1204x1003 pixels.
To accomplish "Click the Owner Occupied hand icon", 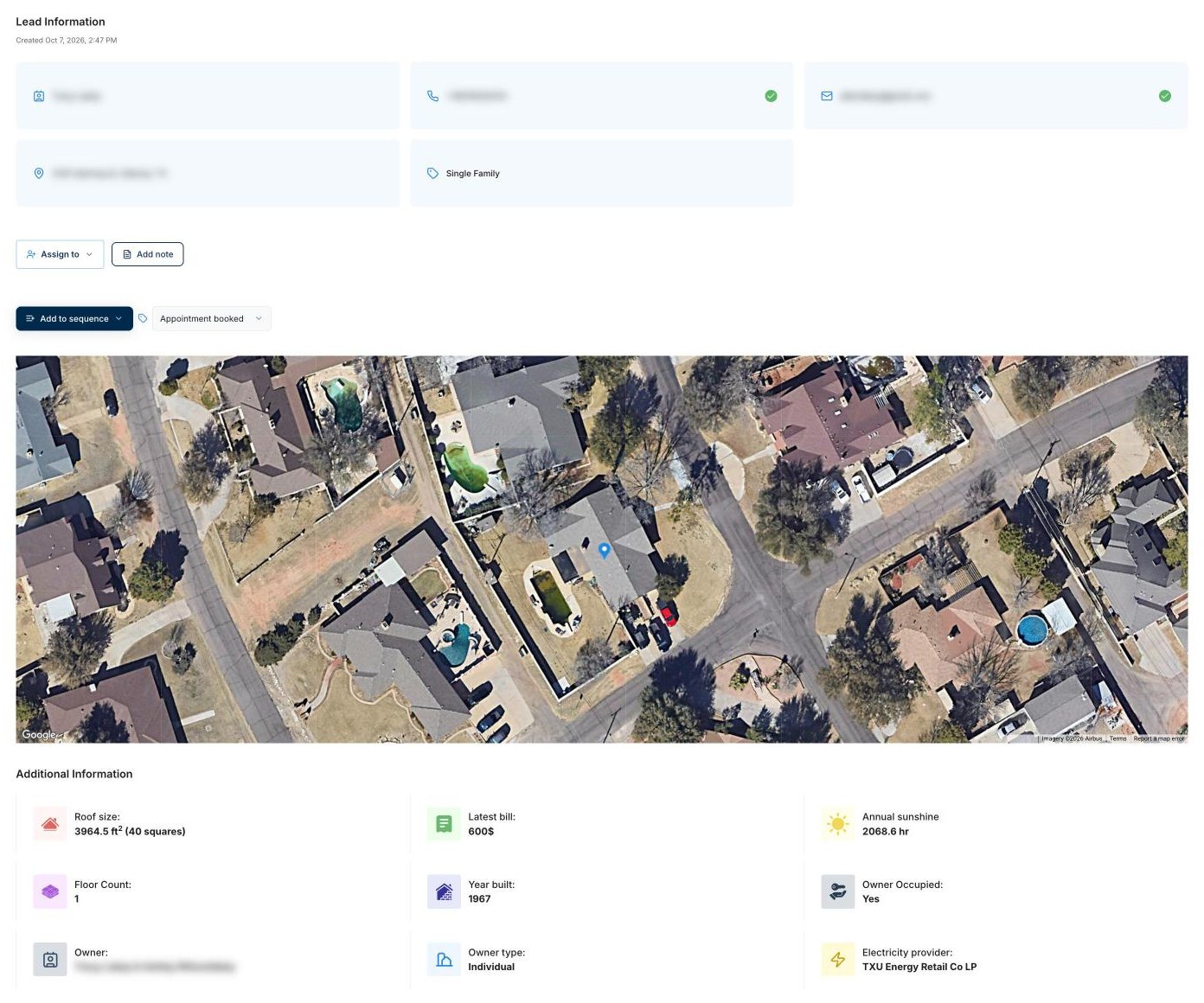I will point(837,891).
